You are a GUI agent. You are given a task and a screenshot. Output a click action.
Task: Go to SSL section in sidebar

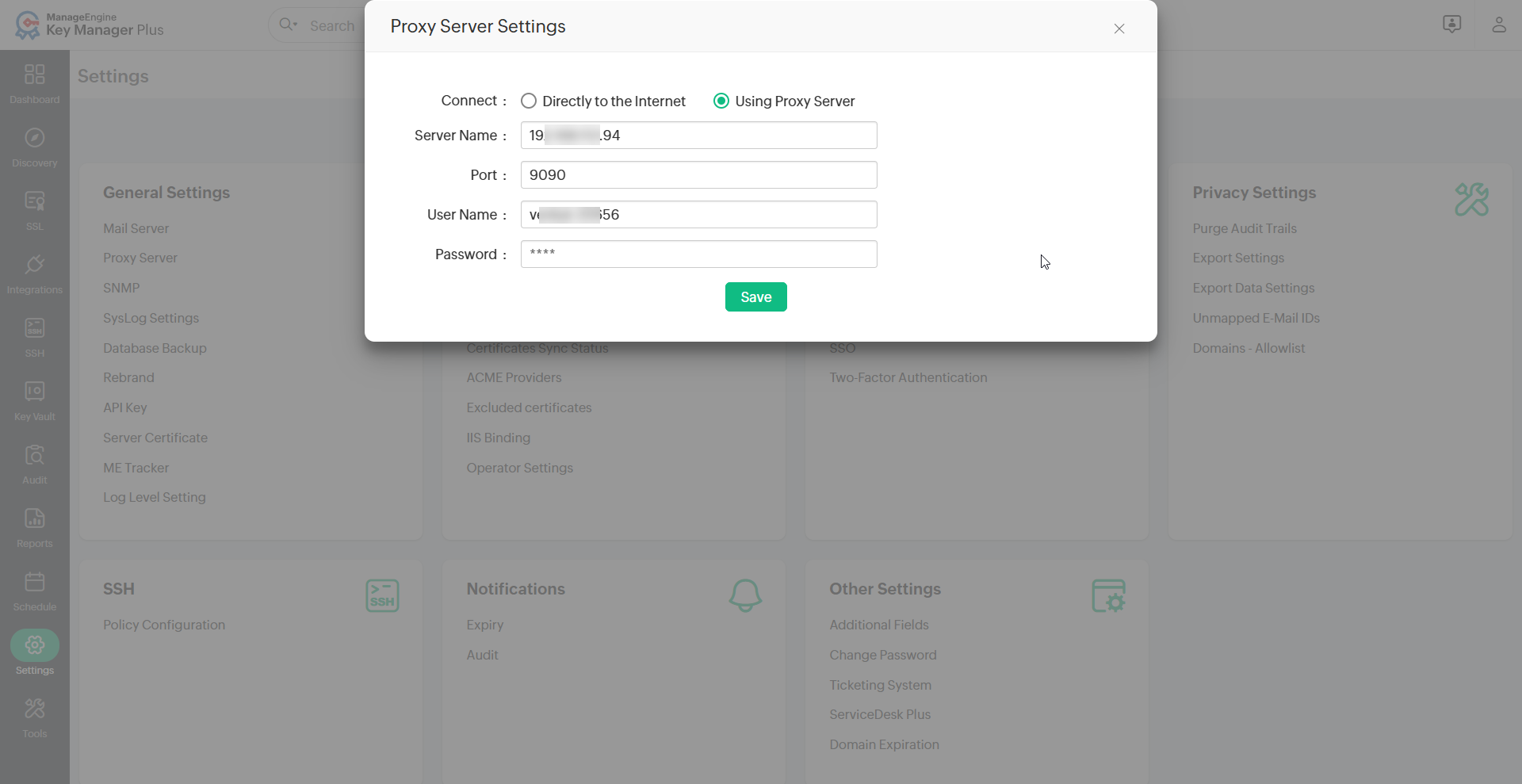click(x=34, y=209)
